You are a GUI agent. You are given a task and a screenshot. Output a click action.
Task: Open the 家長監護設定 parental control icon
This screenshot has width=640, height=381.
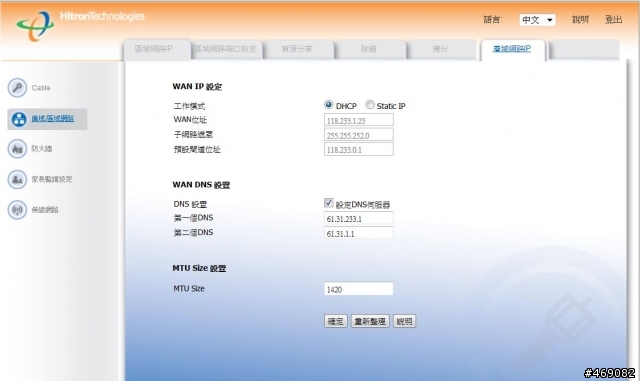tap(17, 179)
